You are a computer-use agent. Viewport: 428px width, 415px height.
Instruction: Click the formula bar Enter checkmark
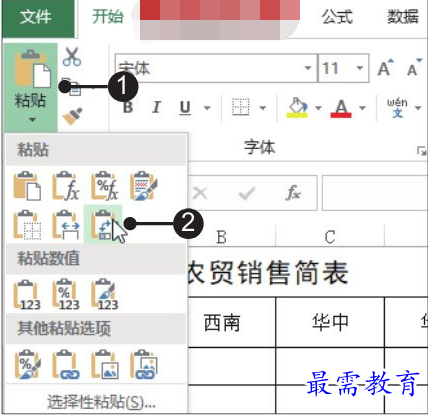pyautogui.click(x=247, y=193)
